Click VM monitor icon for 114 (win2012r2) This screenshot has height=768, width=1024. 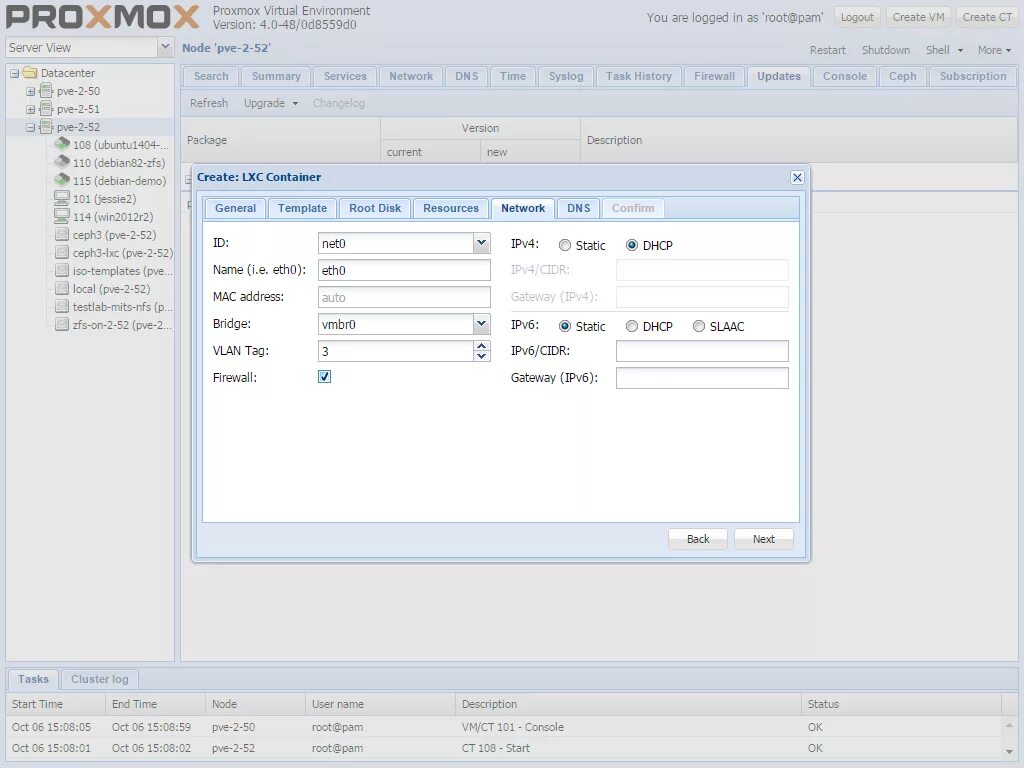62,216
